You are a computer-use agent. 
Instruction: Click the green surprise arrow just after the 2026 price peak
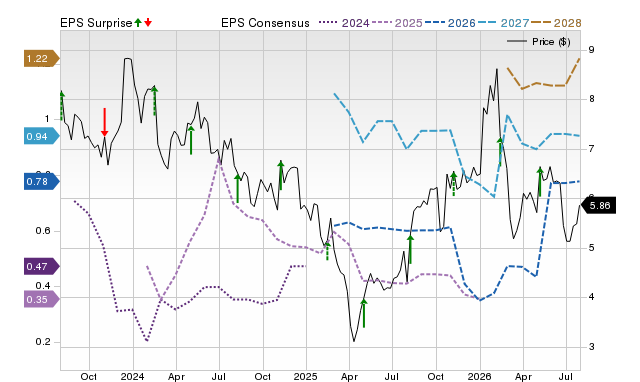[x=500, y=152]
